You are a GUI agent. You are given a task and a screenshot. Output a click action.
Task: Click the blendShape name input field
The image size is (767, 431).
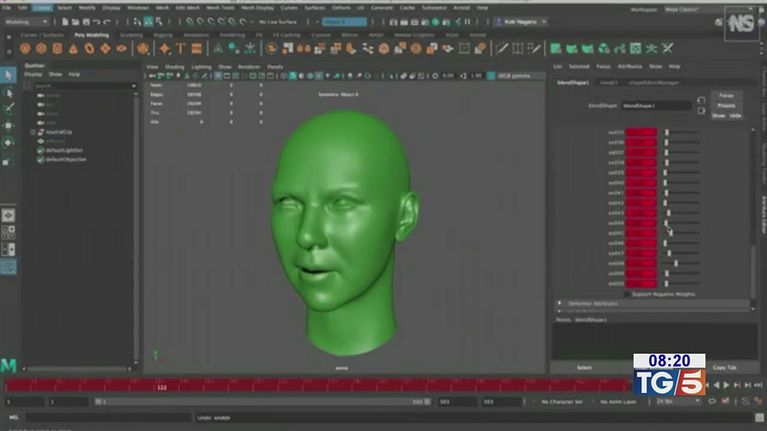(655, 104)
